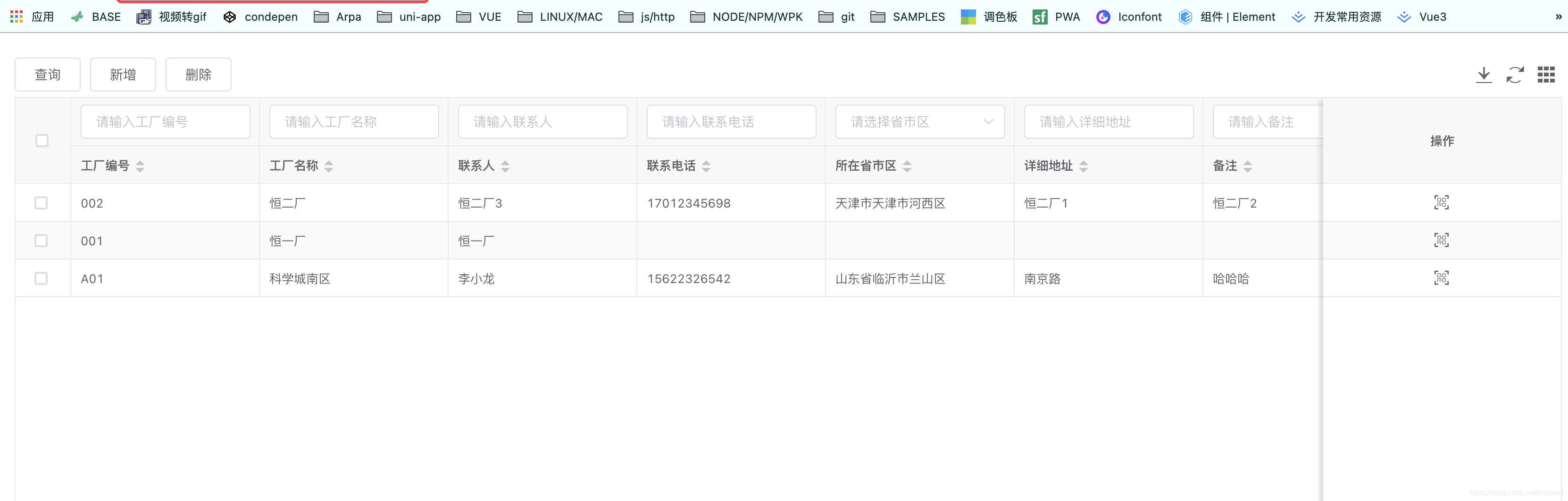The image size is (1568, 501).
Task: Sort by the 联系人 column
Action: pyautogui.click(x=505, y=166)
